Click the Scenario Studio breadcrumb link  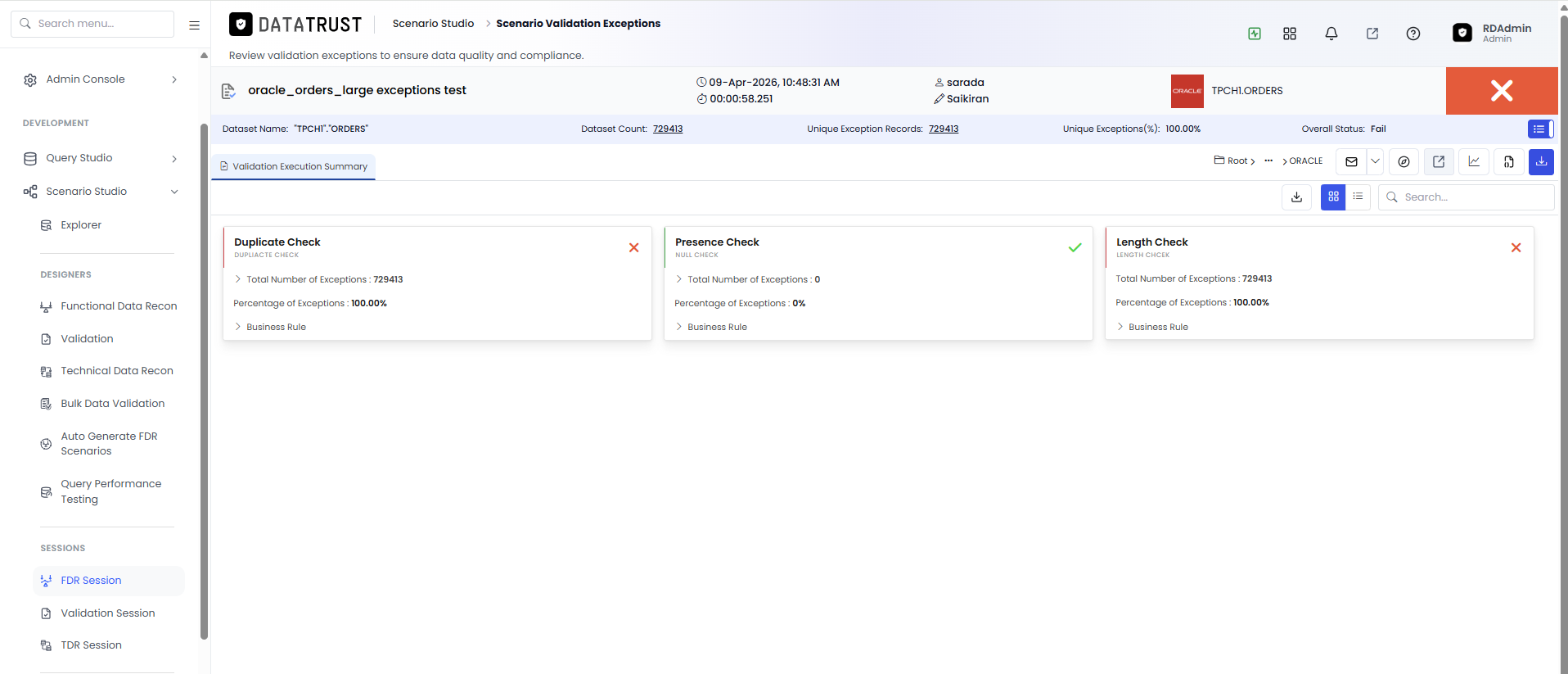[x=433, y=23]
